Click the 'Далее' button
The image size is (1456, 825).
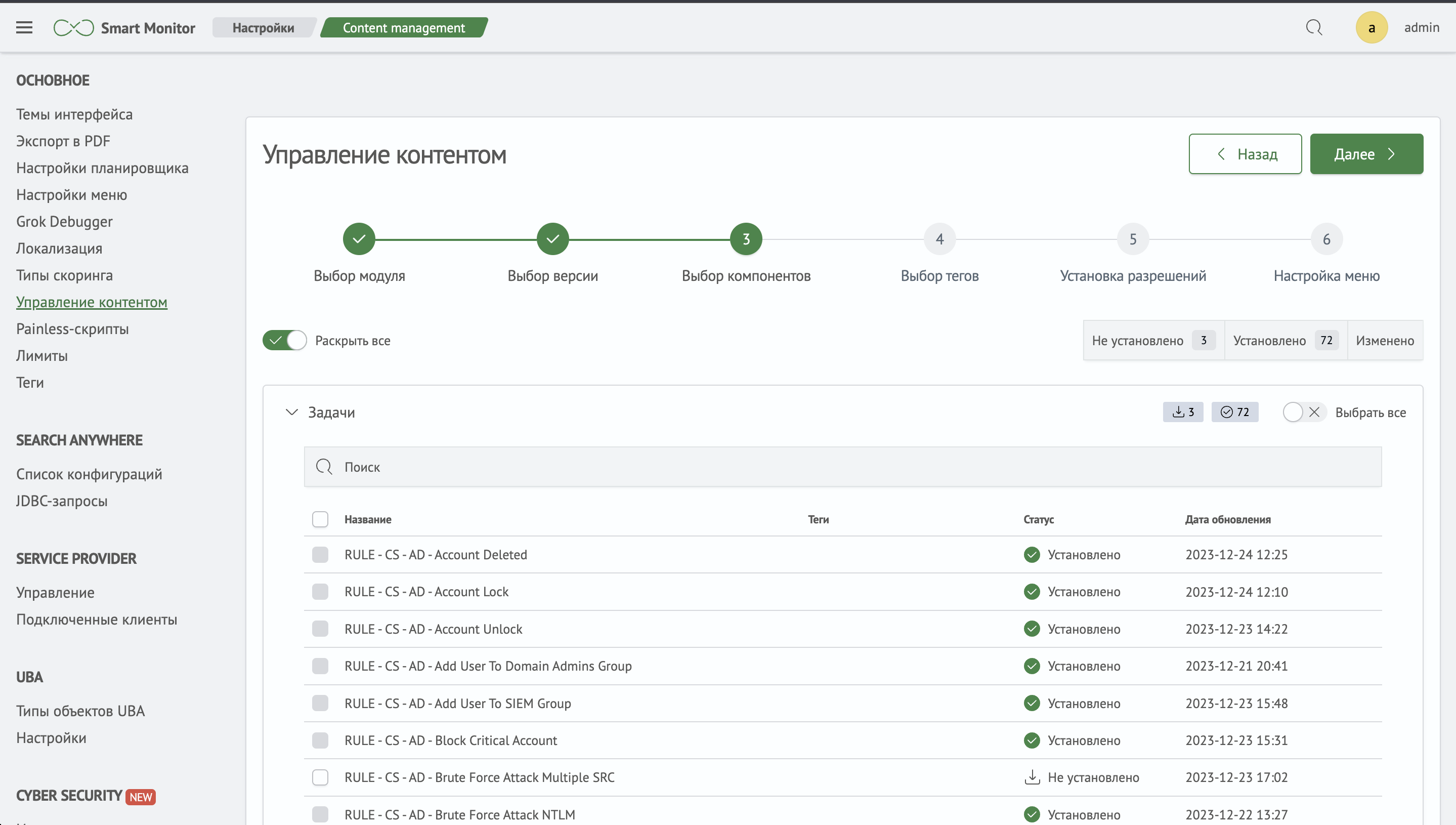1366,153
